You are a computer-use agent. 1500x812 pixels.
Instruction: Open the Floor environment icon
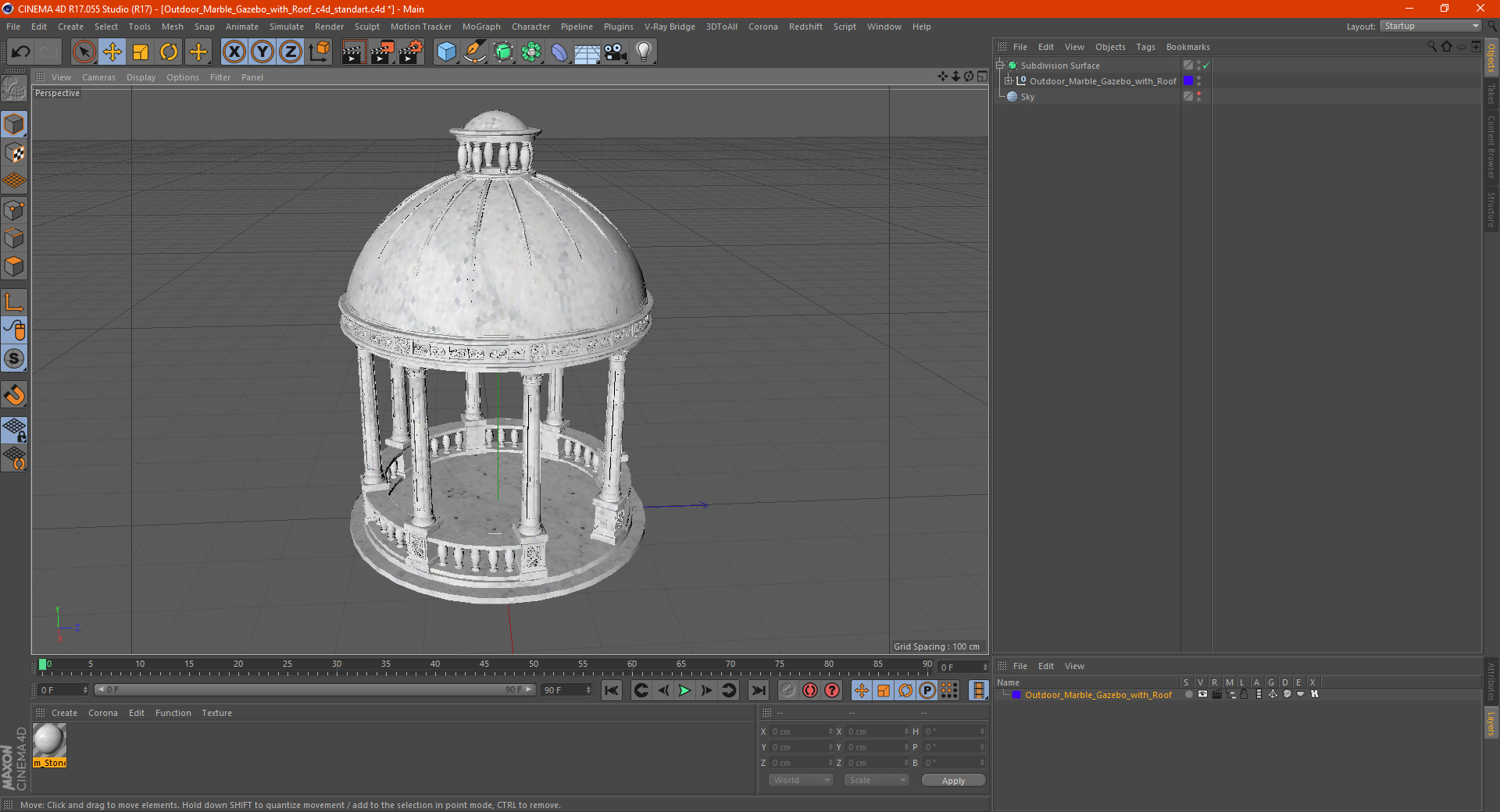(x=587, y=52)
